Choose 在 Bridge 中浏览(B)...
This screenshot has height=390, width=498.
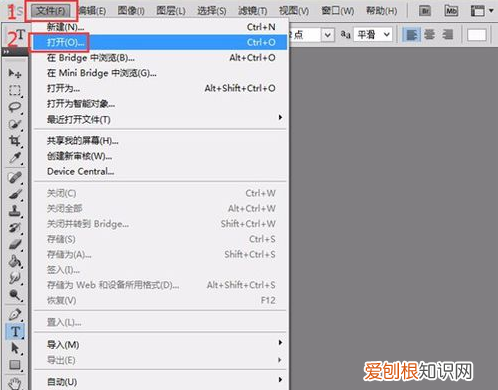pyautogui.click(x=161, y=58)
